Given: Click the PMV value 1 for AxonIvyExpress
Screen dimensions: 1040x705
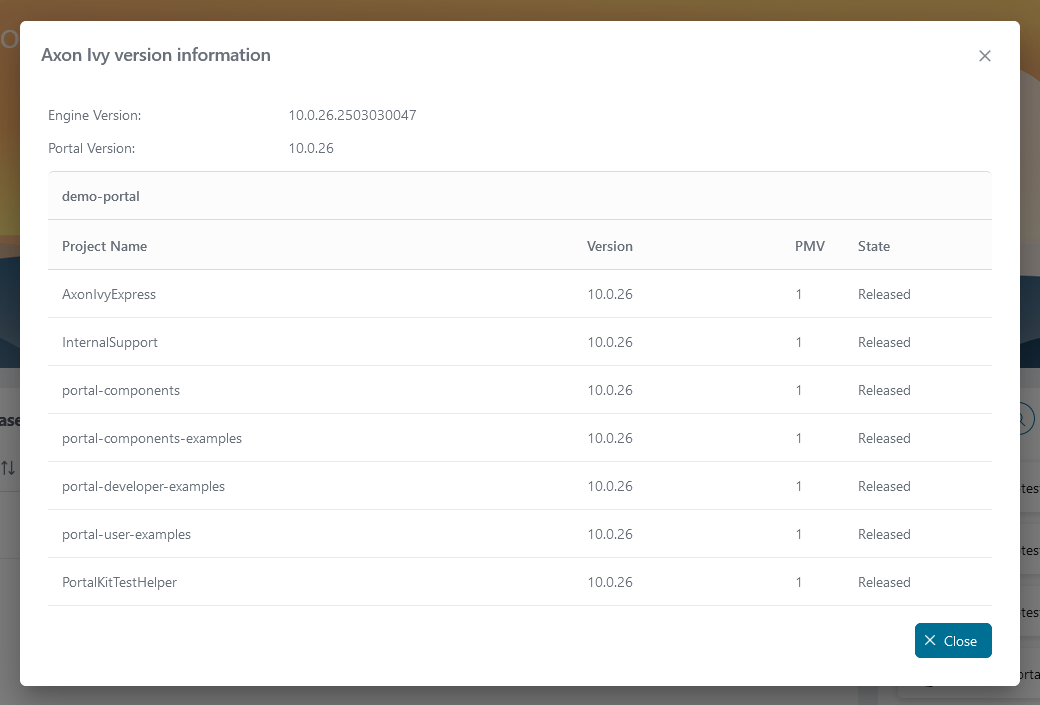Looking at the screenshot, I should click(799, 294).
